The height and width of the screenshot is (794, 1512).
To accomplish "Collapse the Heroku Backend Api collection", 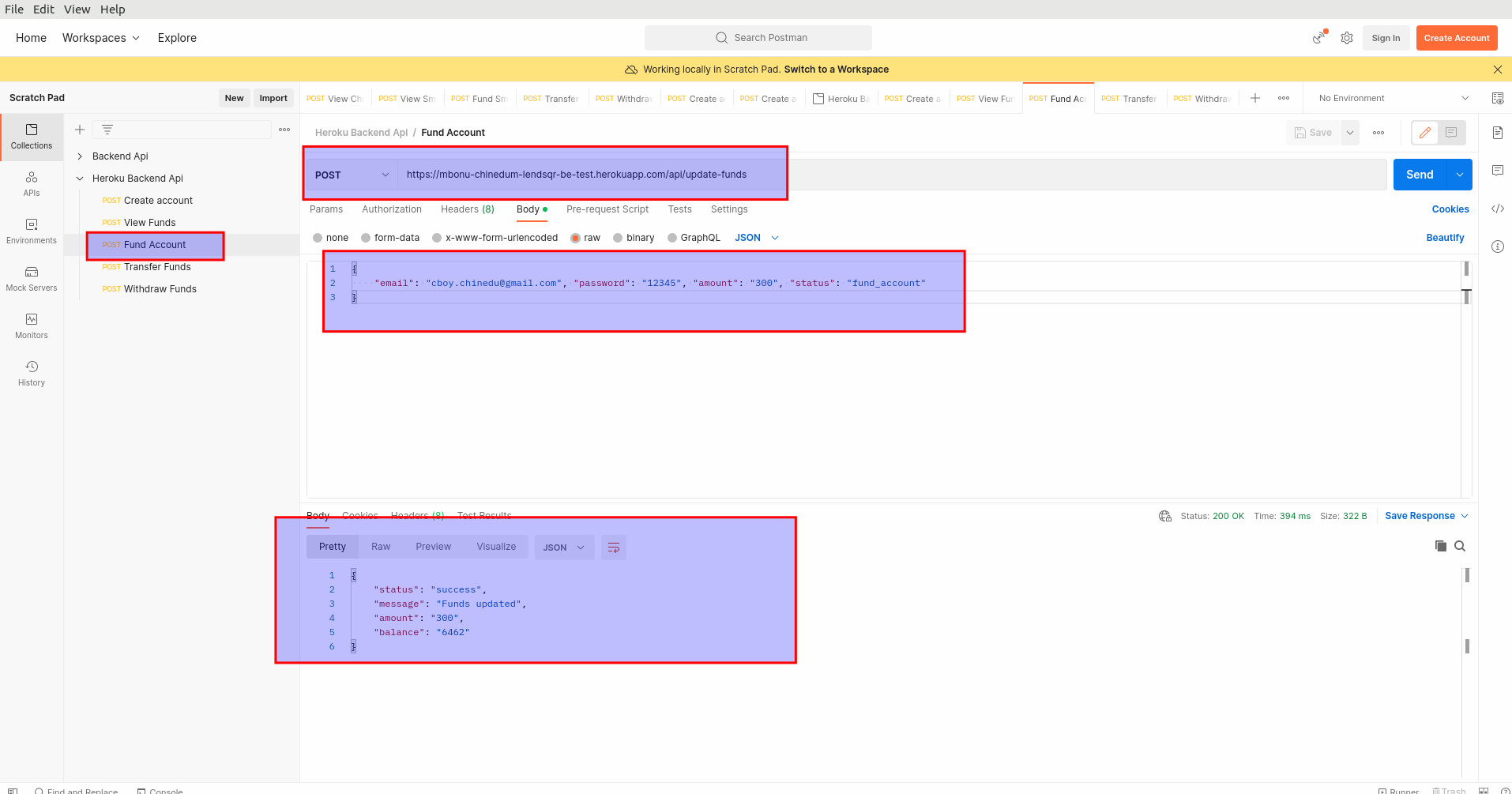I will (80, 179).
